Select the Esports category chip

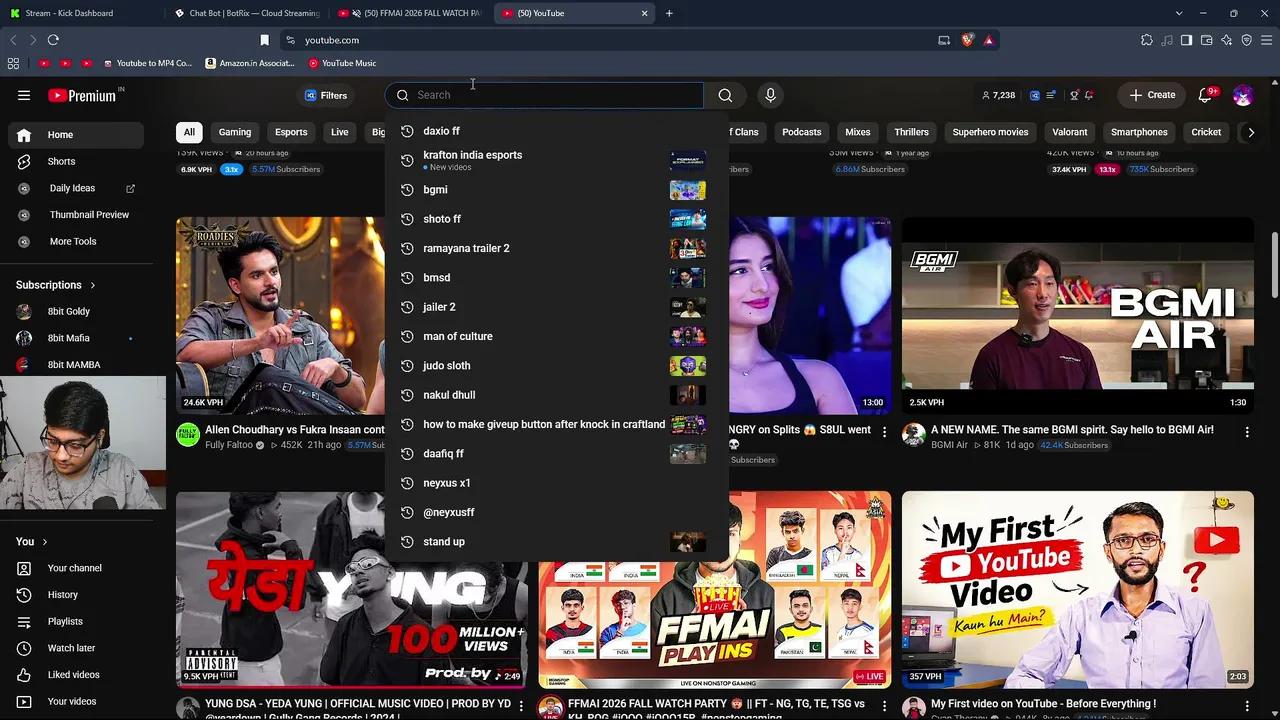[x=291, y=132]
